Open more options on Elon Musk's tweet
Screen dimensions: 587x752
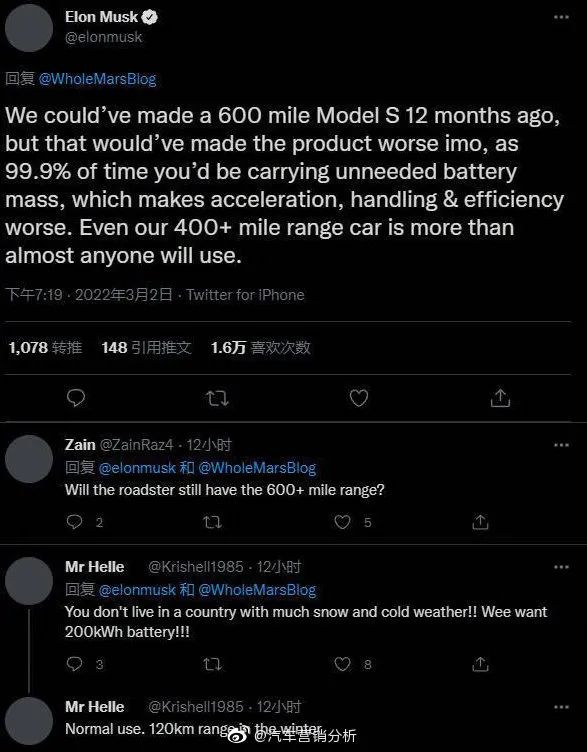point(561,17)
